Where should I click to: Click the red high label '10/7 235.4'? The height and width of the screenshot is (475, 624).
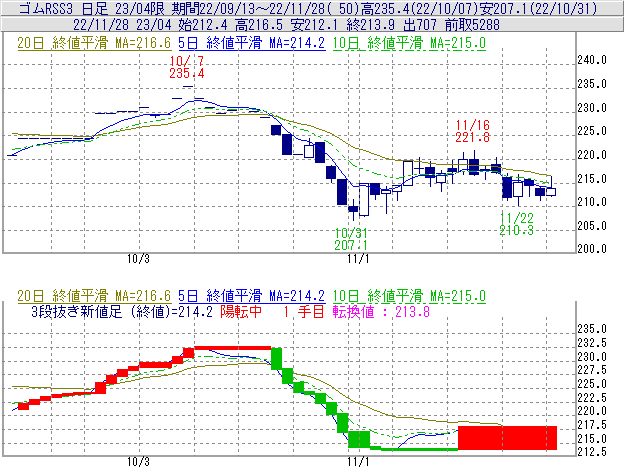coord(187,67)
